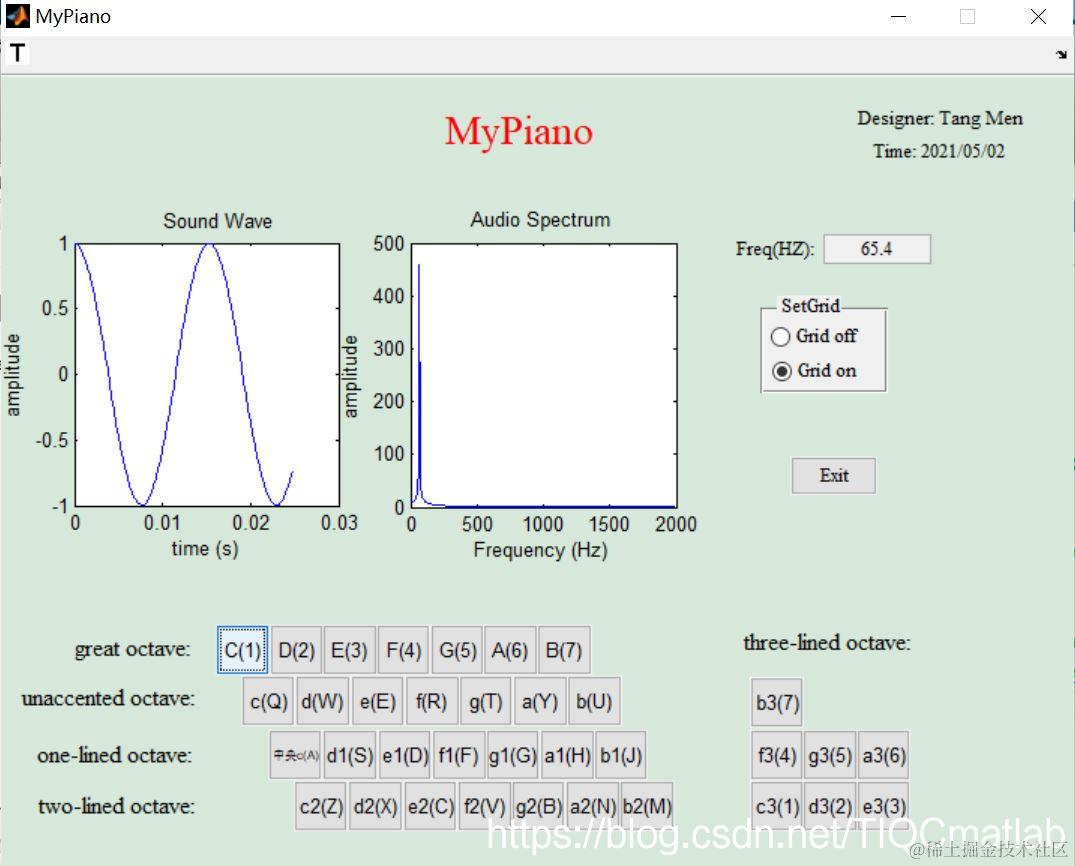Viewport: 1075px width, 866px height.
Task: Play great octave note G(5)
Action: [x=457, y=649]
